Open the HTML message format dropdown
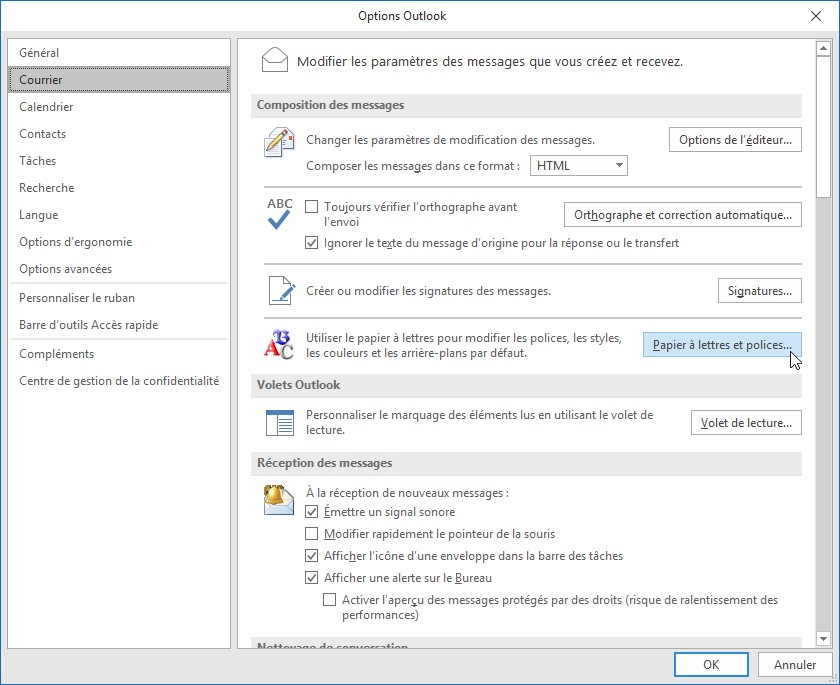 (x=579, y=165)
